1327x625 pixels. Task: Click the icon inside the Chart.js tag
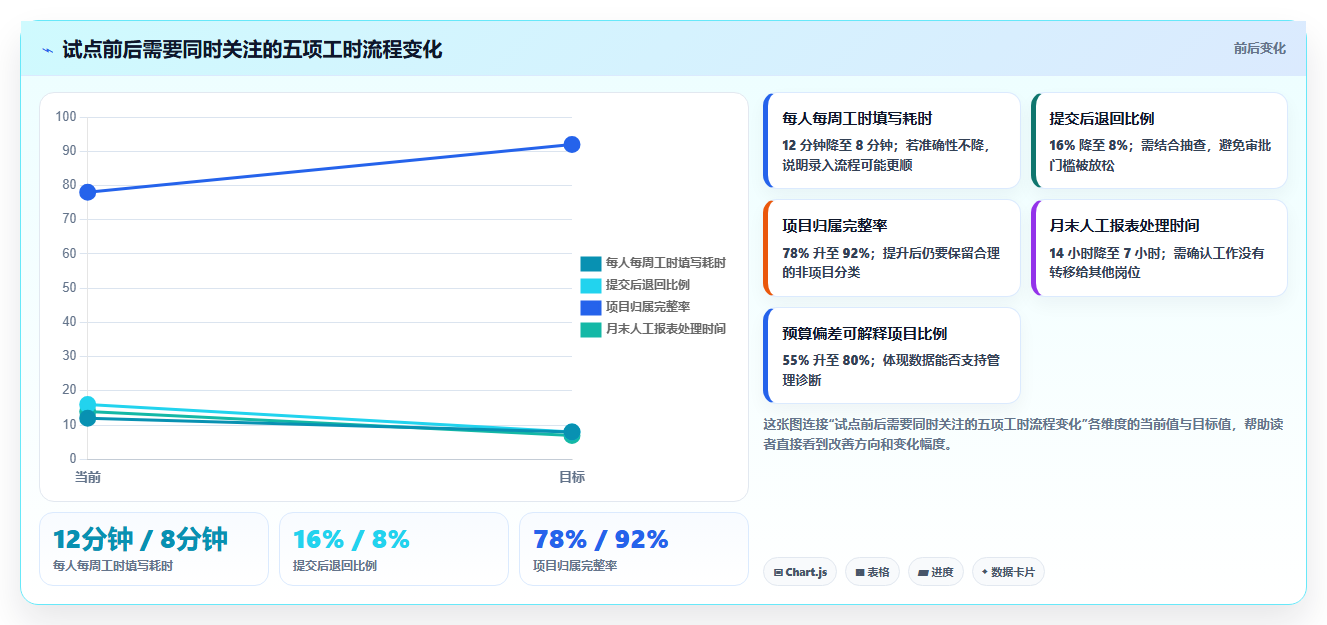point(778,573)
